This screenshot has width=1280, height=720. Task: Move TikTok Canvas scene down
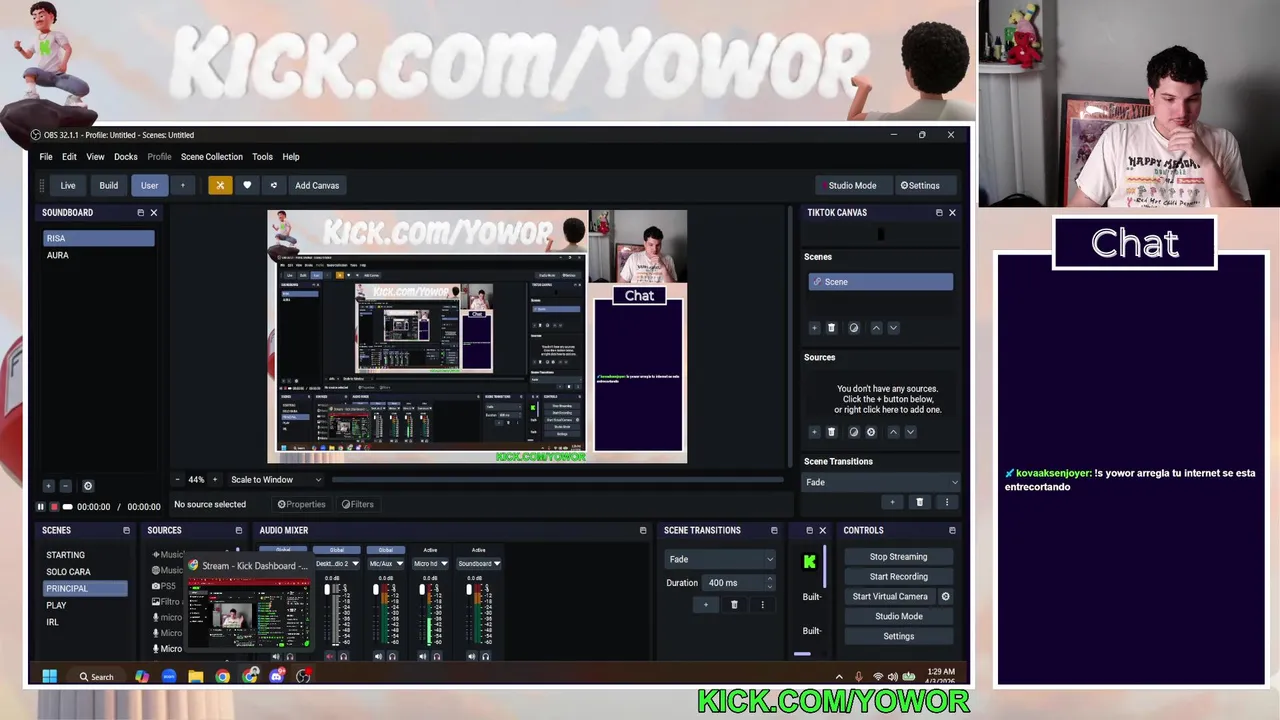pyautogui.click(x=893, y=328)
